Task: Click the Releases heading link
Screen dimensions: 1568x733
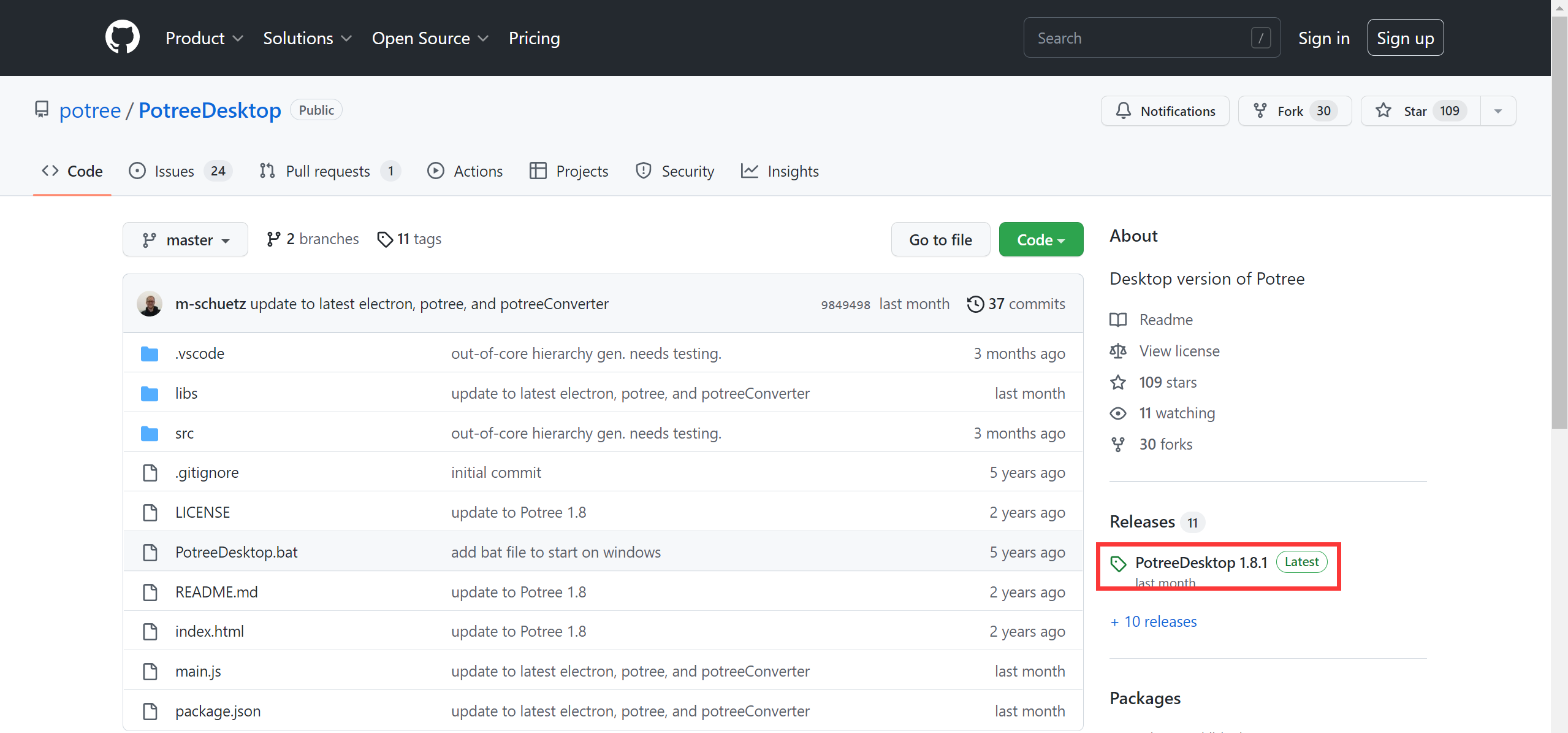Action: click(1142, 522)
